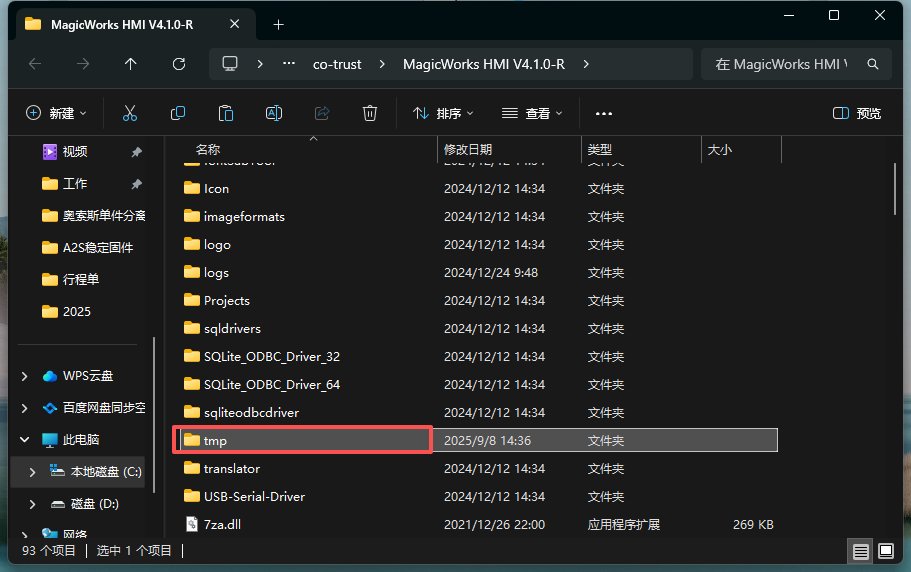Refresh the current folder view

click(x=179, y=64)
